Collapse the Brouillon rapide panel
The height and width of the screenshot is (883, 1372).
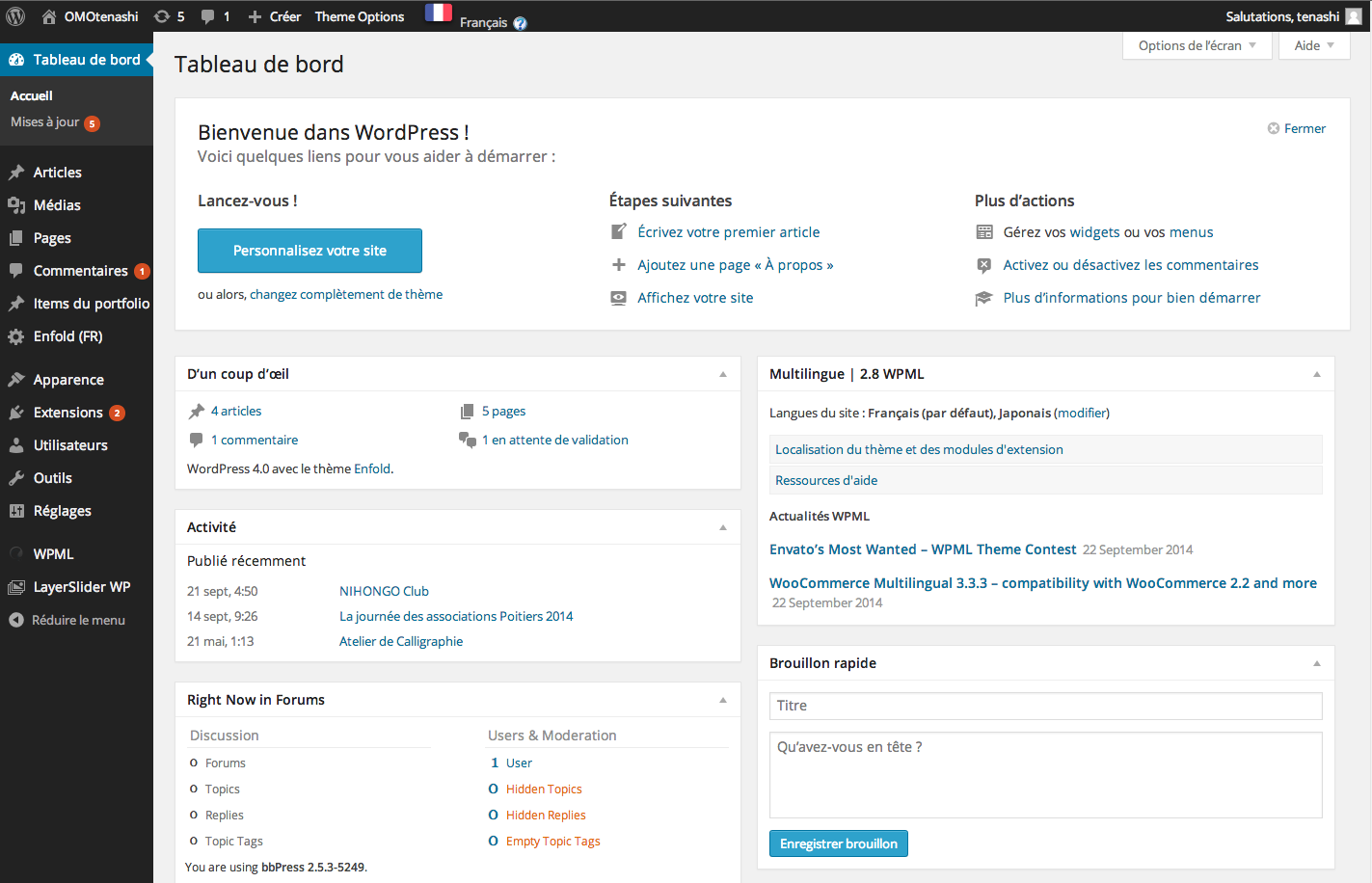1317,663
